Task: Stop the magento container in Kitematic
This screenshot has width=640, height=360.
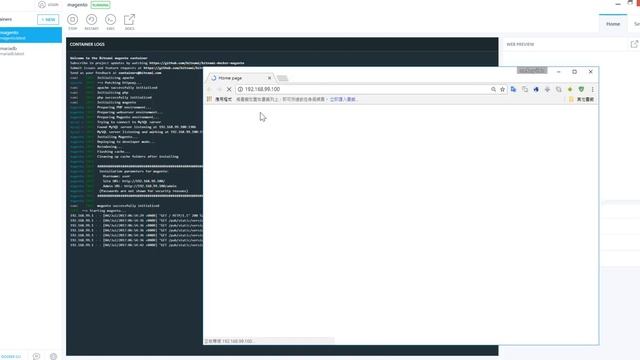Action: pyautogui.click(x=73, y=20)
